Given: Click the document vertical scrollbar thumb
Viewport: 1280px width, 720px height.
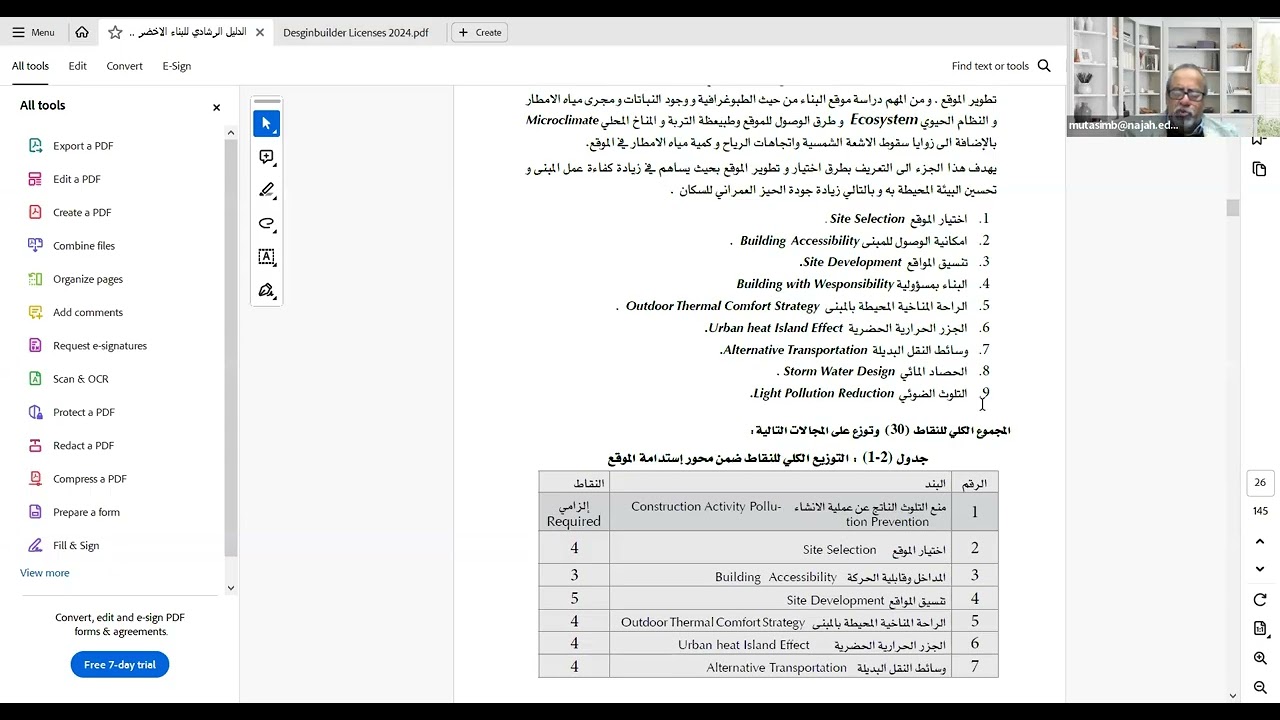Looking at the screenshot, I should [x=1233, y=207].
